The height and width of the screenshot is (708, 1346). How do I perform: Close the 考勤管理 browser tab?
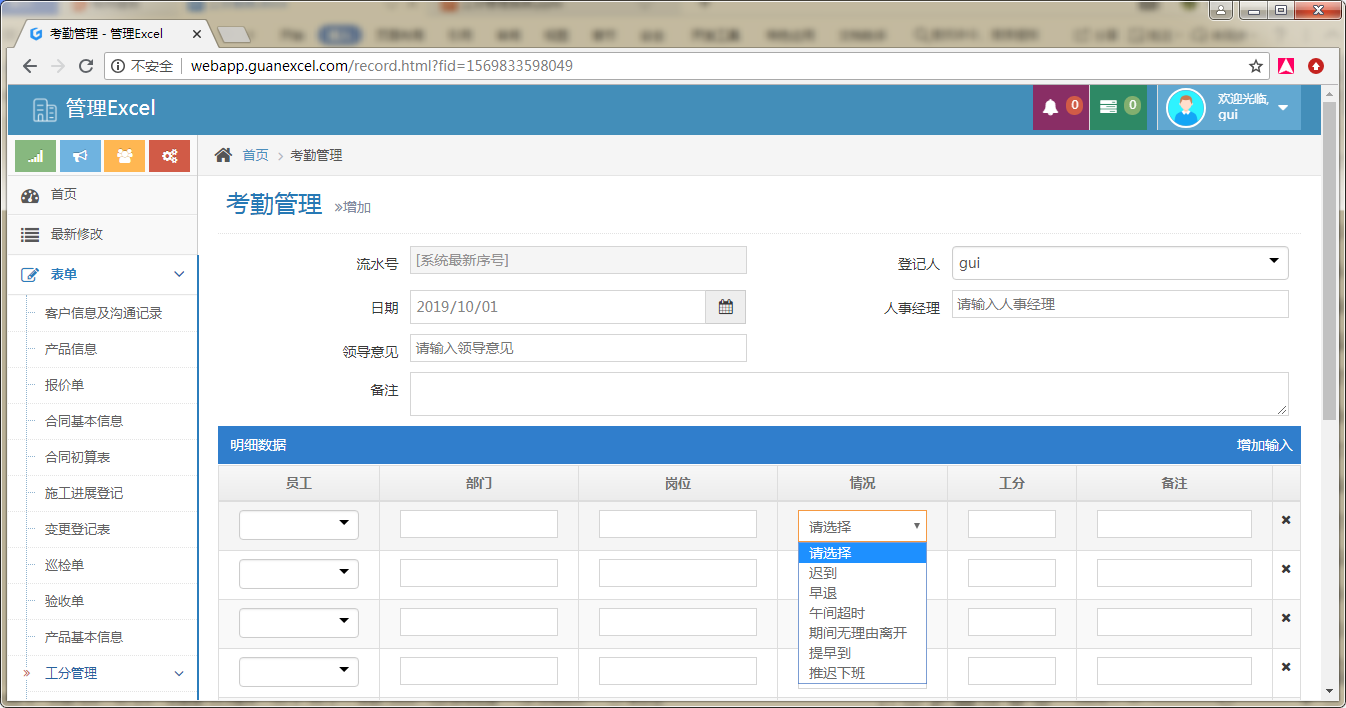click(197, 33)
